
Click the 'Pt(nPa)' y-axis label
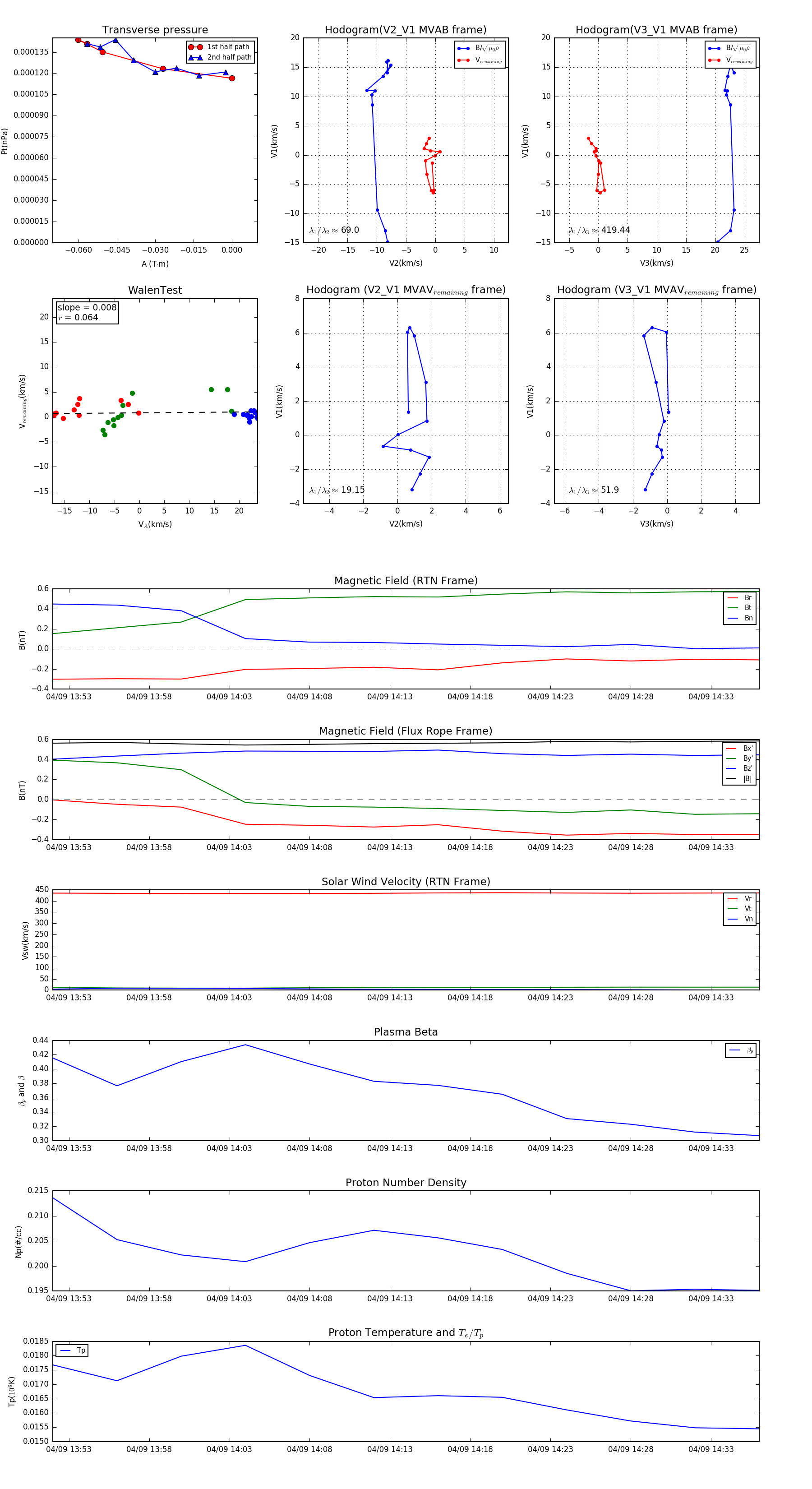coord(5,140)
